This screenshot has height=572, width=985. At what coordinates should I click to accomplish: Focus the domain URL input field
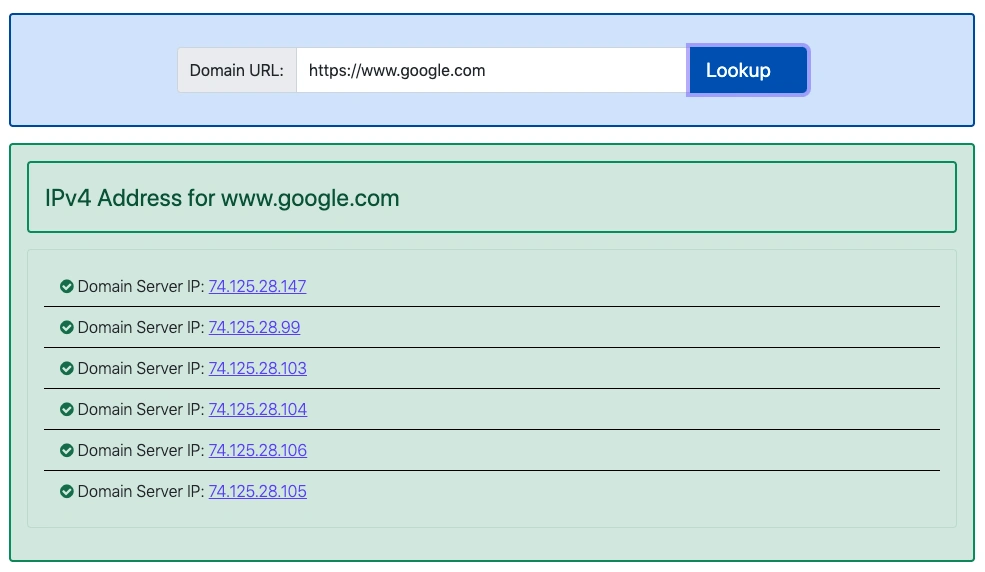click(x=491, y=71)
